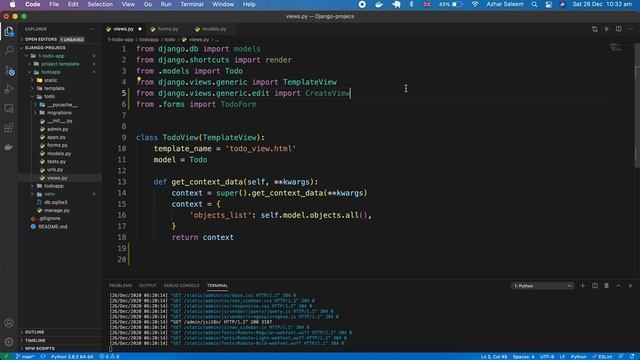This screenshot has height=360, width=640.
Task: Switch to the Debug Console tab
Action: click(x=182, y=286)
